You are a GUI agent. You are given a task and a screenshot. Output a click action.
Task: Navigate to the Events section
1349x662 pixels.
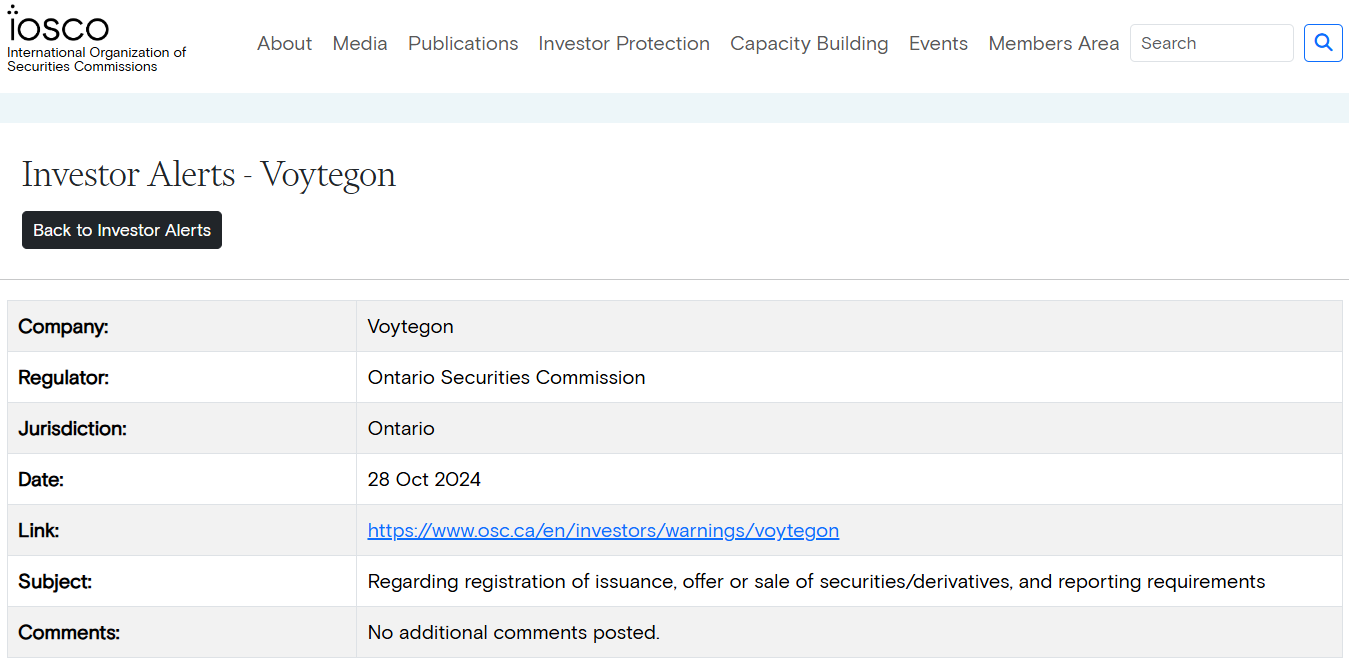click(938, 44)
